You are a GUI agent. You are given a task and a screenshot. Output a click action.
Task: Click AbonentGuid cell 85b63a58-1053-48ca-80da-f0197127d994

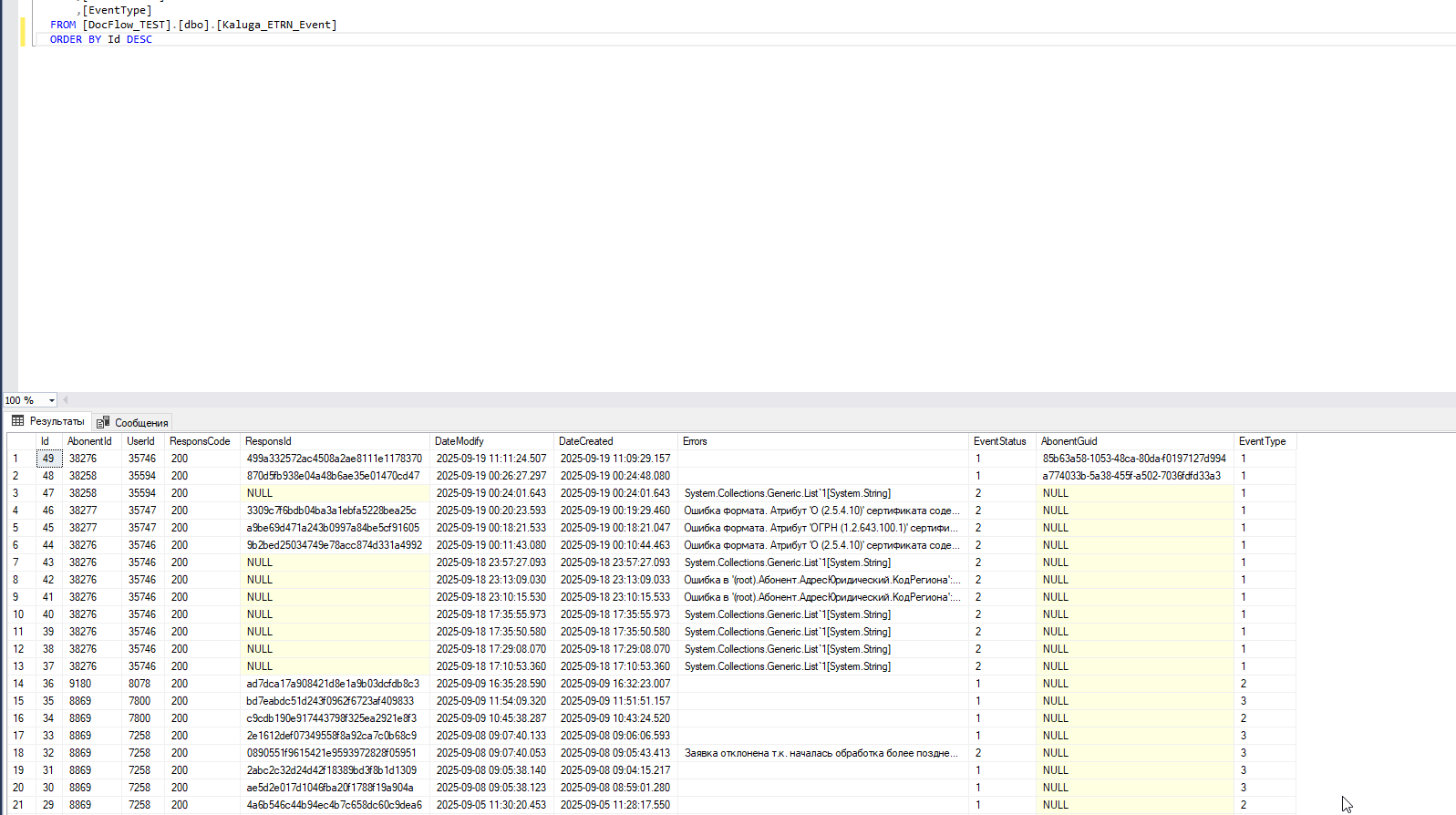pyautogui.click(x=1135, y=459)
